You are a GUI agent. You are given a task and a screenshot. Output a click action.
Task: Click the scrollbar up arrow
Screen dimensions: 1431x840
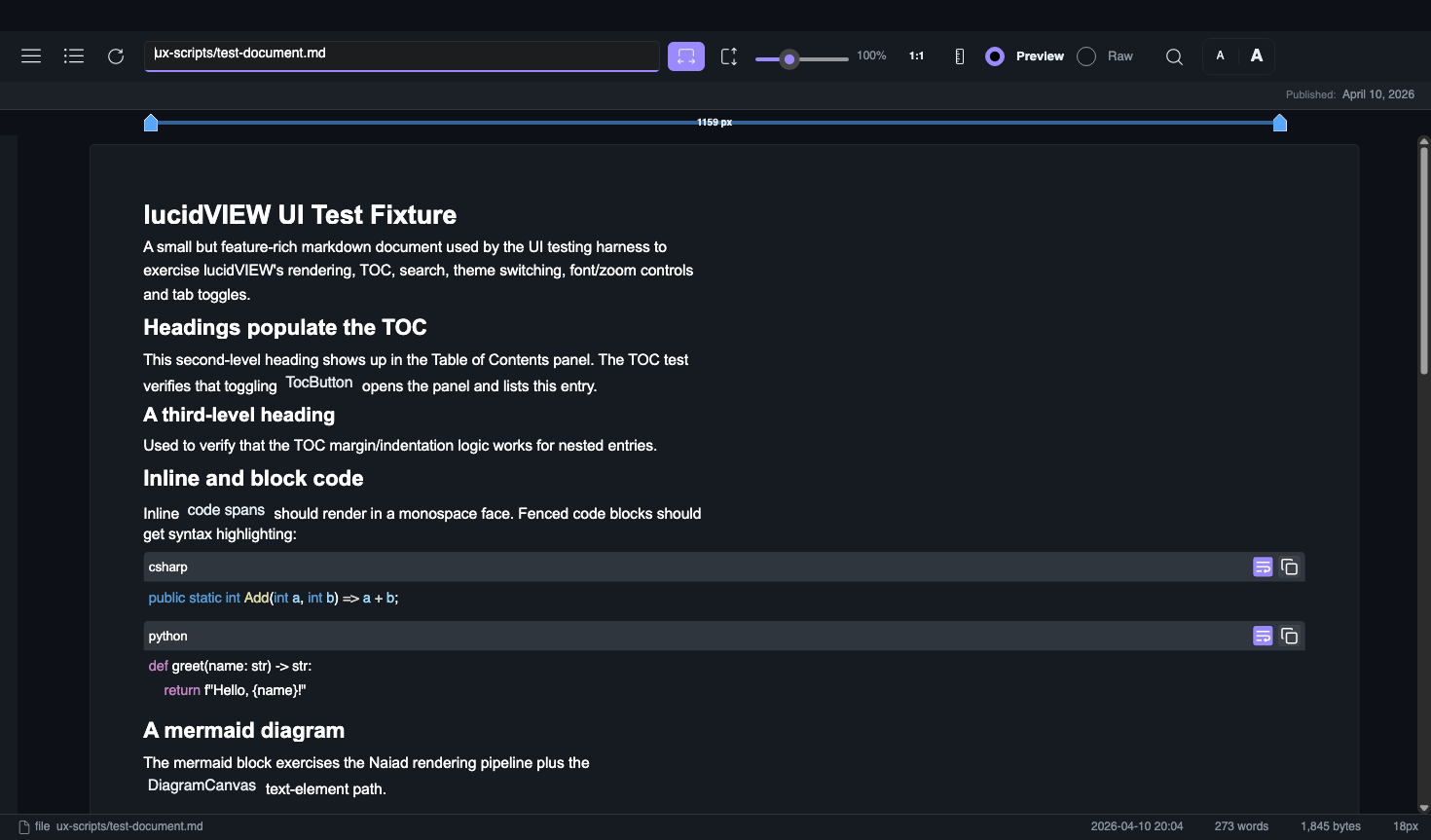[x=1424, y=142]
